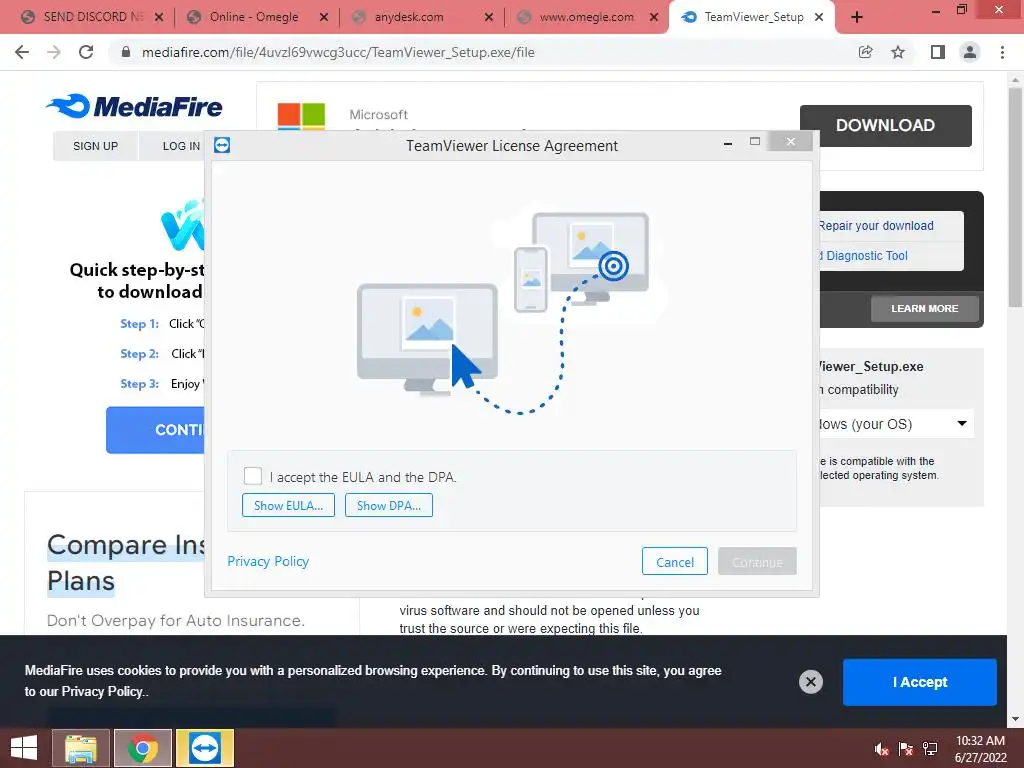Click the MediaFire logo
Image resolution: width=1024 pixels, height=768 pixels.
tap(135, 106)
